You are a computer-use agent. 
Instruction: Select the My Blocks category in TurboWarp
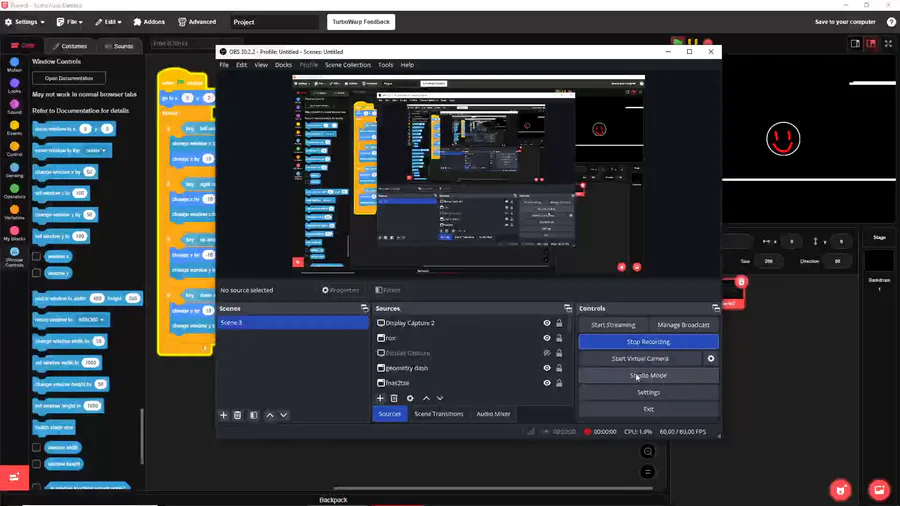click(14, 233)
